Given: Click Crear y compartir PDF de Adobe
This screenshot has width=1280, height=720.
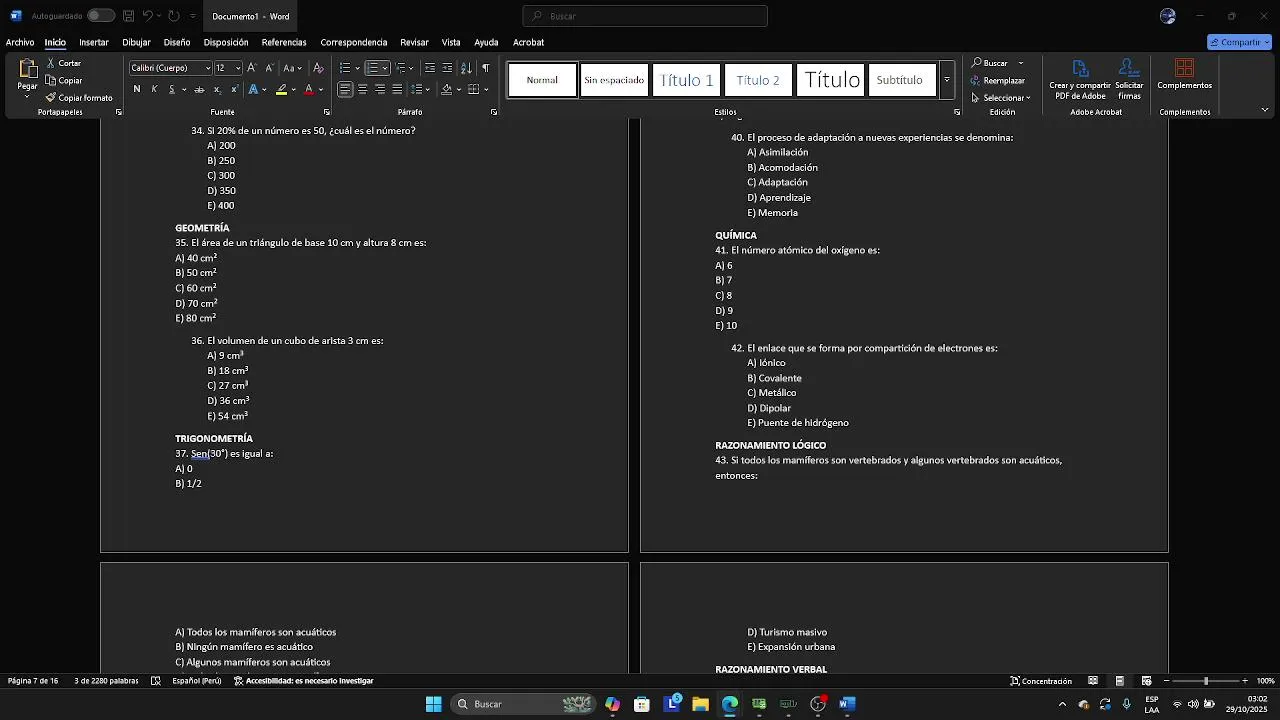Looking at the screenshot, I should pos(1080,79).
